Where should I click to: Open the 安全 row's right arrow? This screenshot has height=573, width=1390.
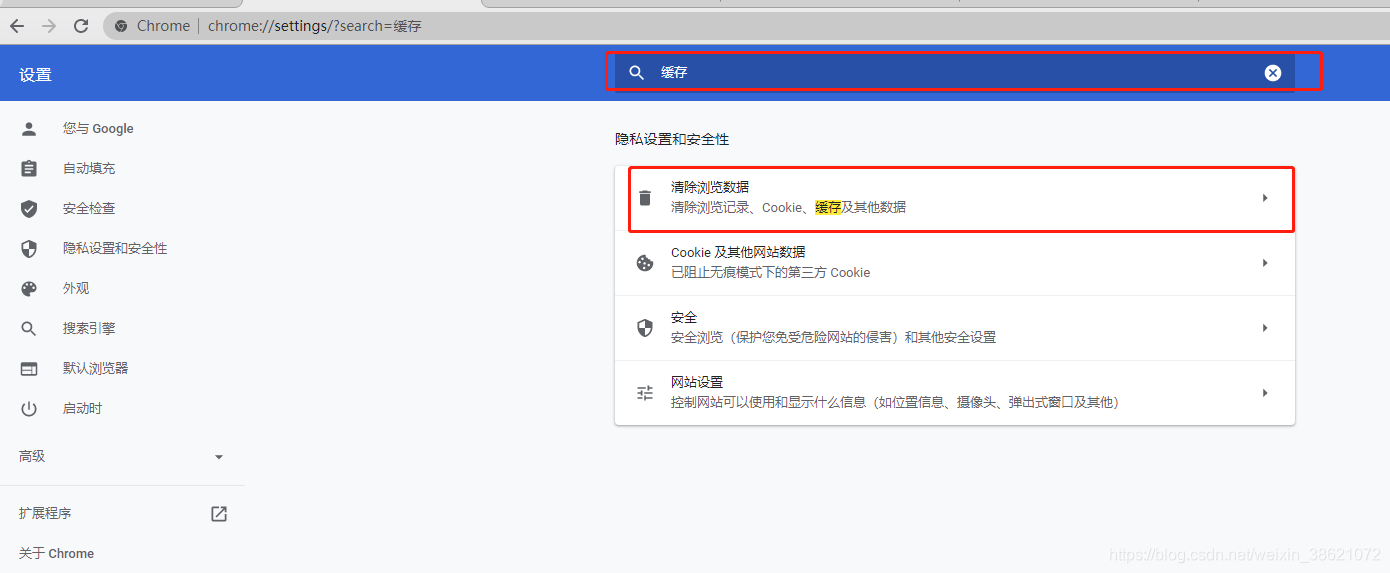point(1265,328)
